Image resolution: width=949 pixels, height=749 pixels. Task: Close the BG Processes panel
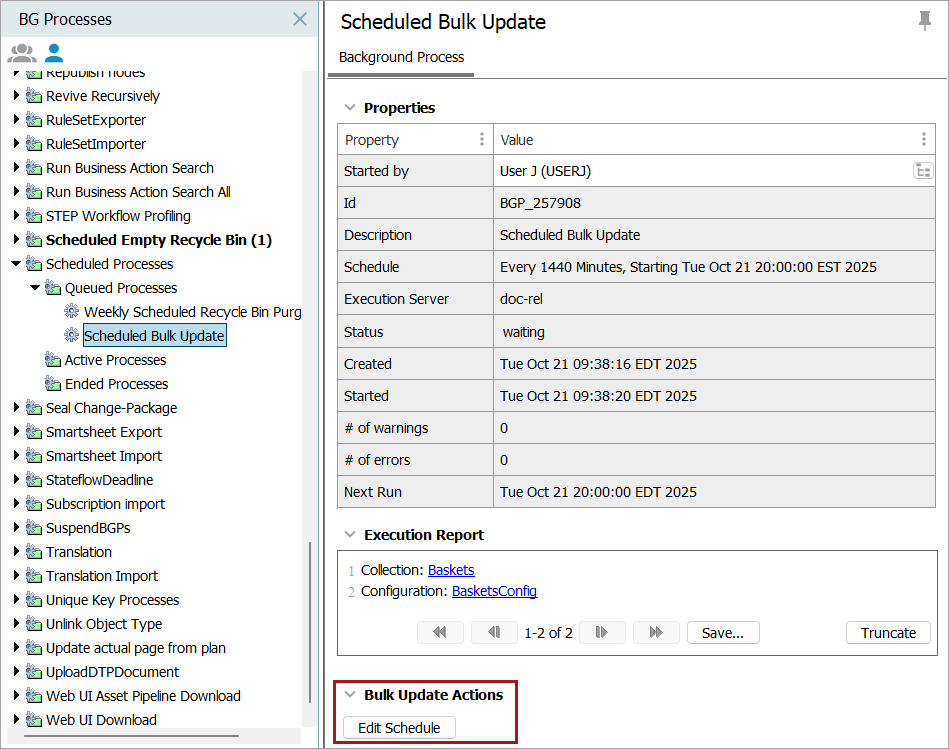[299, 19]
